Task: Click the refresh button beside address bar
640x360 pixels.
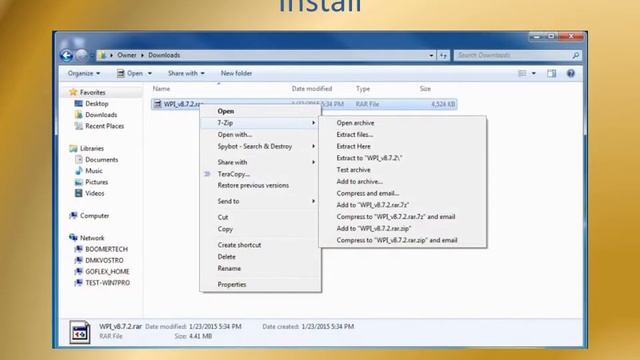Action: point(443,55)
